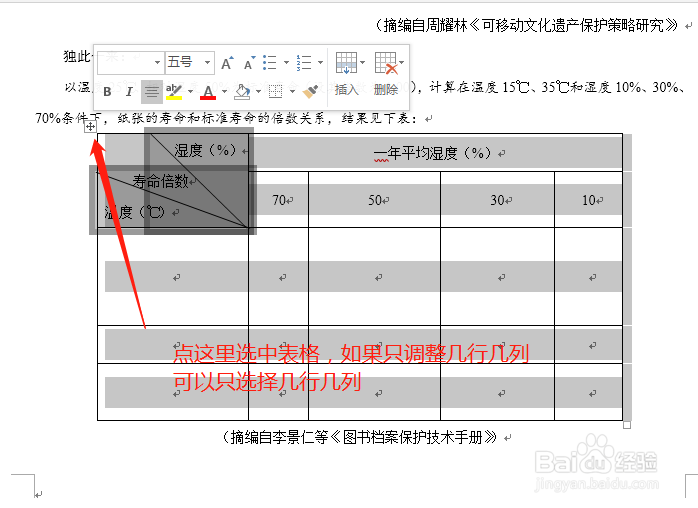The height and width of the screenshot is (508, 698).
Task: Apply red font color
Action: click(x=208, y=92)
